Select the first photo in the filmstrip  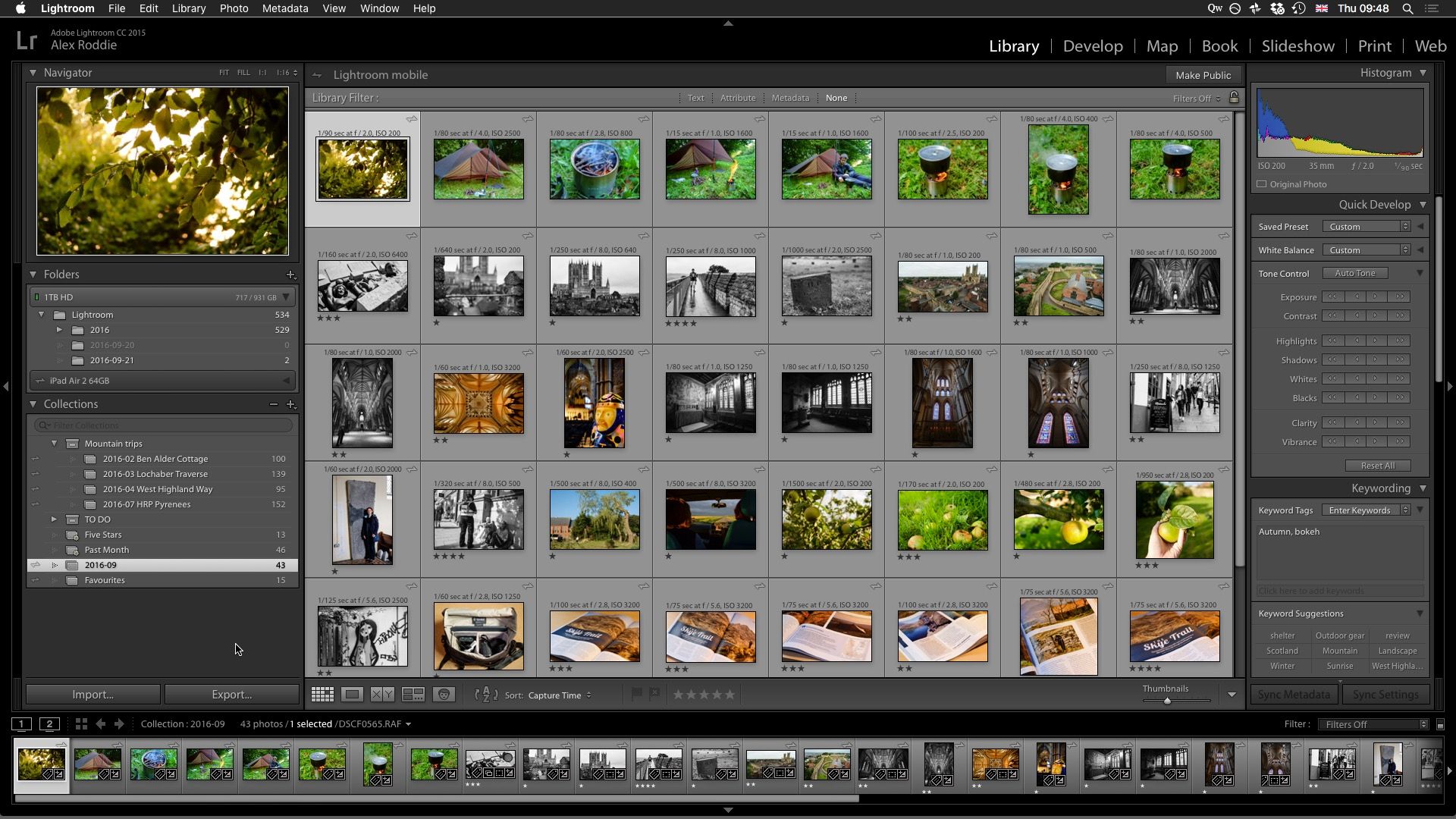40,764
